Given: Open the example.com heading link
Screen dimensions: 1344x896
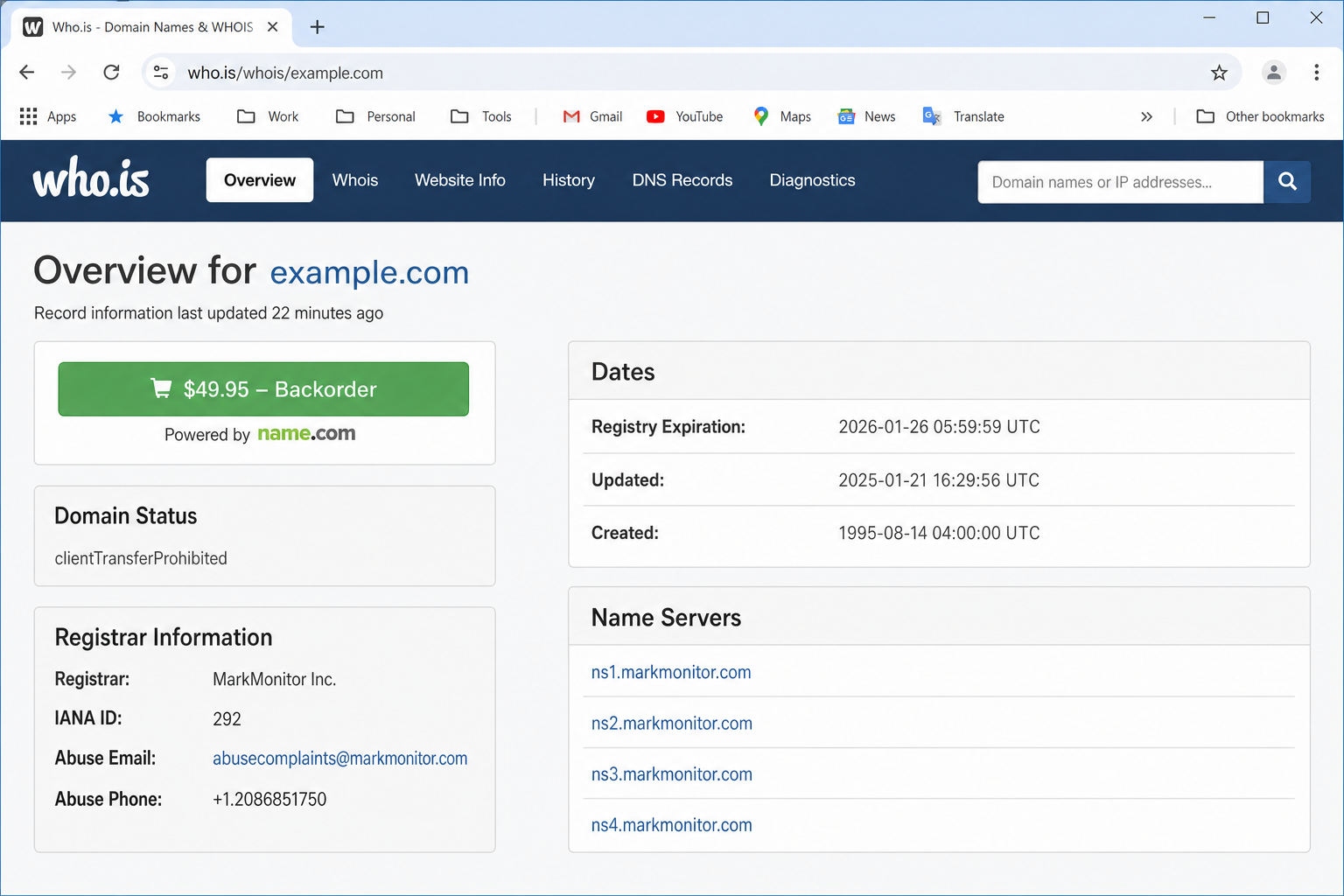Looking at the screenshot, I should coord(369,272).
